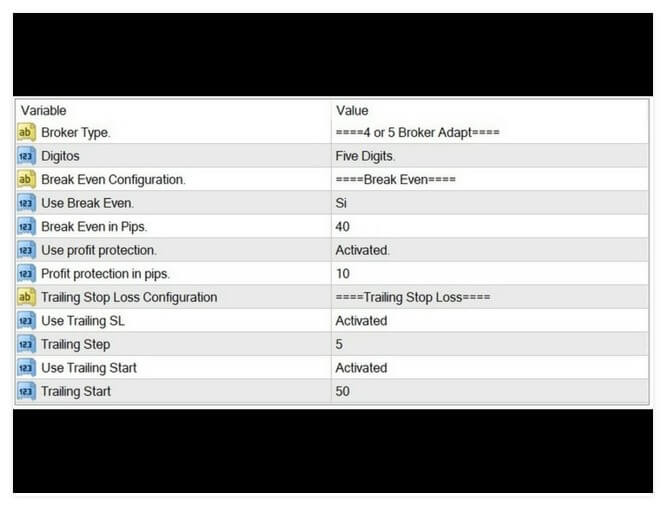
Task: Edit the Trailing Step value 5
Action: pyautogui.click(x=339, y=344)
